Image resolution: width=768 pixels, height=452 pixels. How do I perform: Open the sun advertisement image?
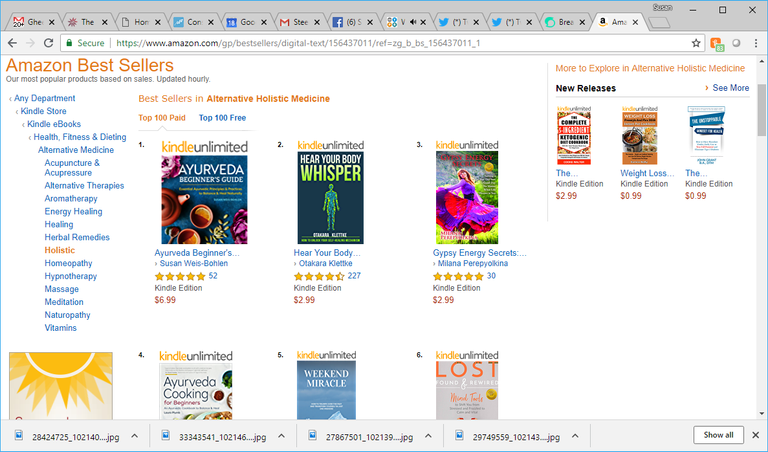pos(61,386)
